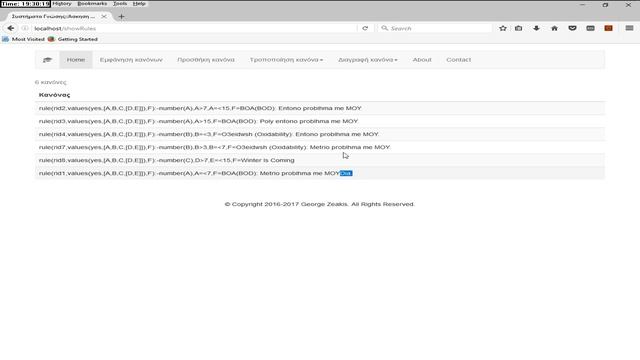
Task: Click the copyright George Zeakis footer text
Action: point(320,204)
